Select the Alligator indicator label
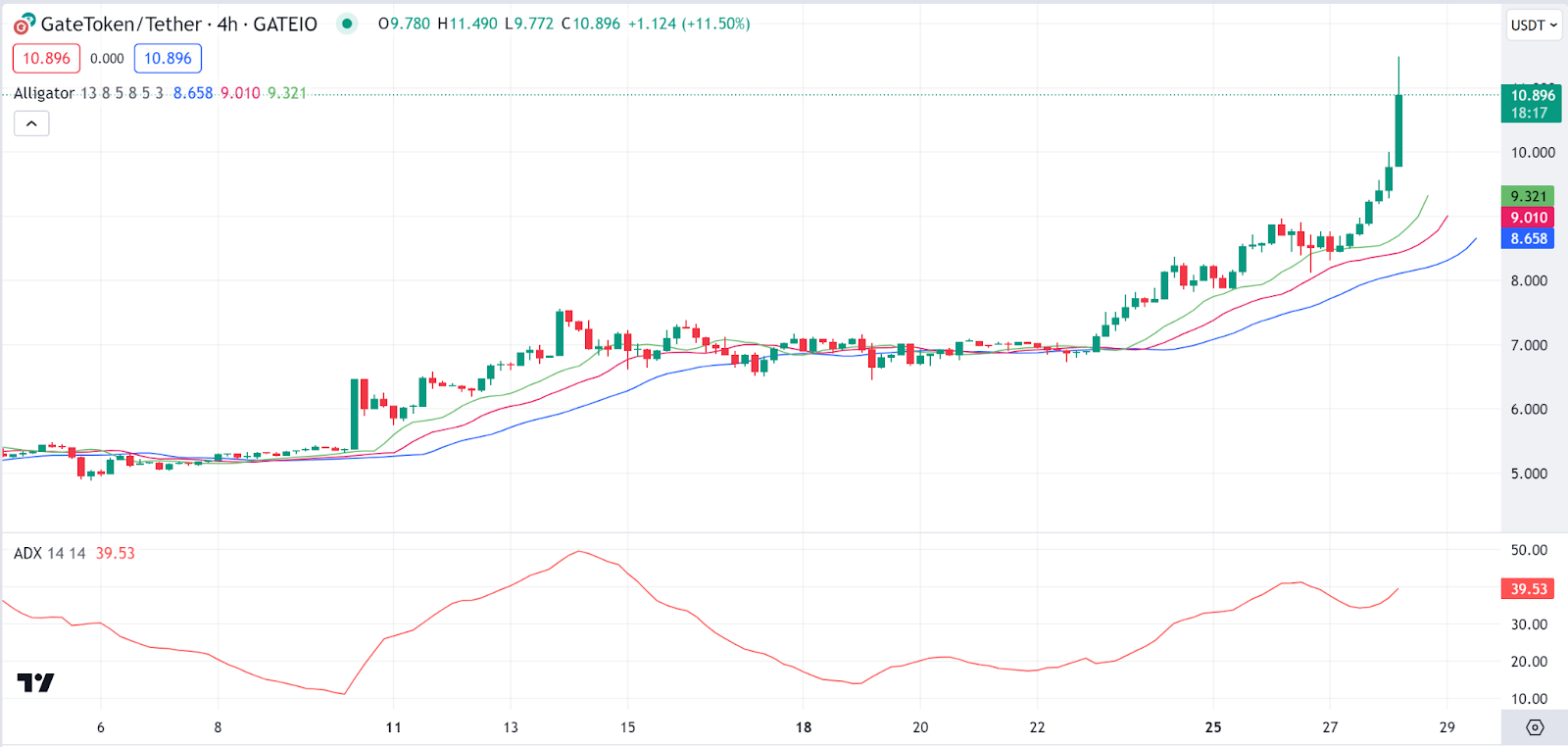The height and width of the screenshot is (747, 1568). click(x=44, y=93)
